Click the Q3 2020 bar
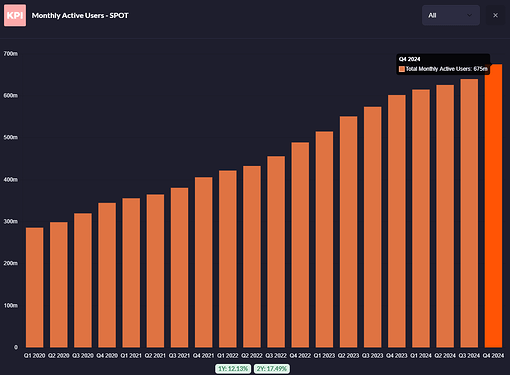This screenshot has height=375, width=510. point(83,280)
